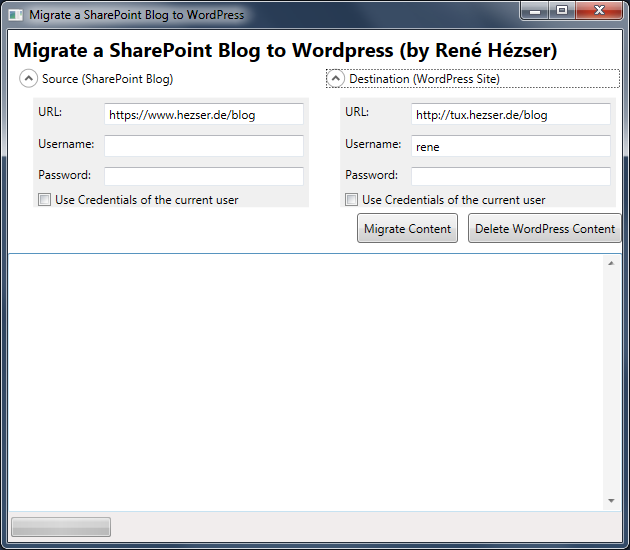The image size is (630, 550).
Task: Click the Migrate Content button
Action: click(407, 228)
